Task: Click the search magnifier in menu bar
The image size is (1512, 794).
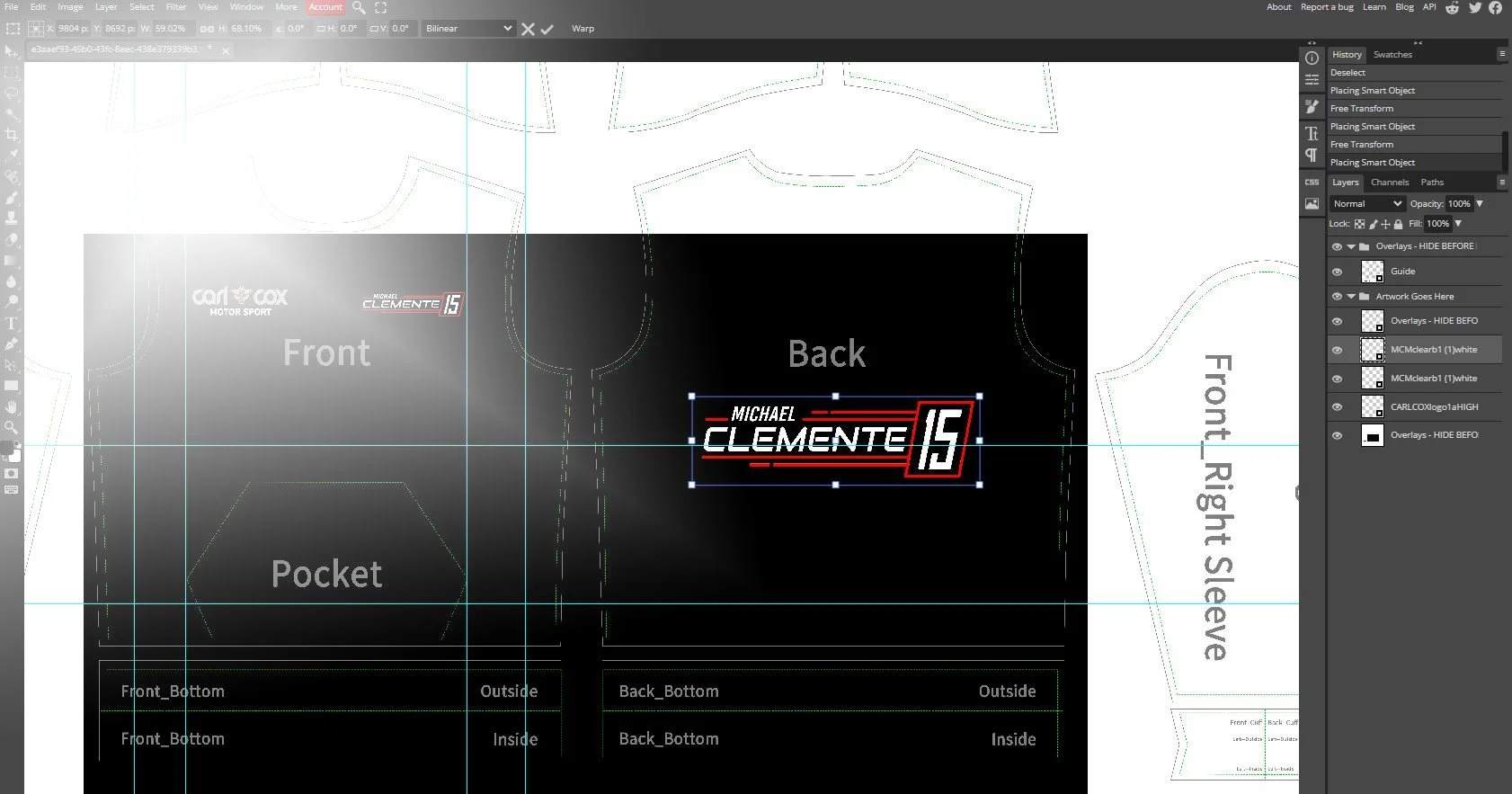Action: tap(359, 7)
